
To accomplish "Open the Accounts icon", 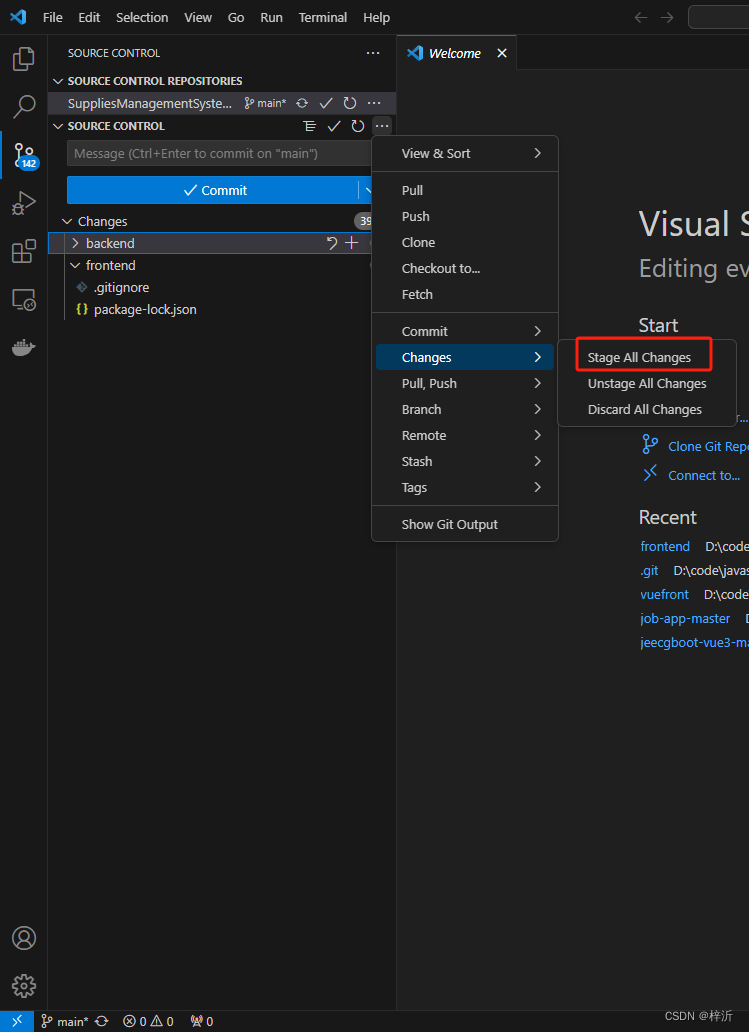I will pos(23,938).
